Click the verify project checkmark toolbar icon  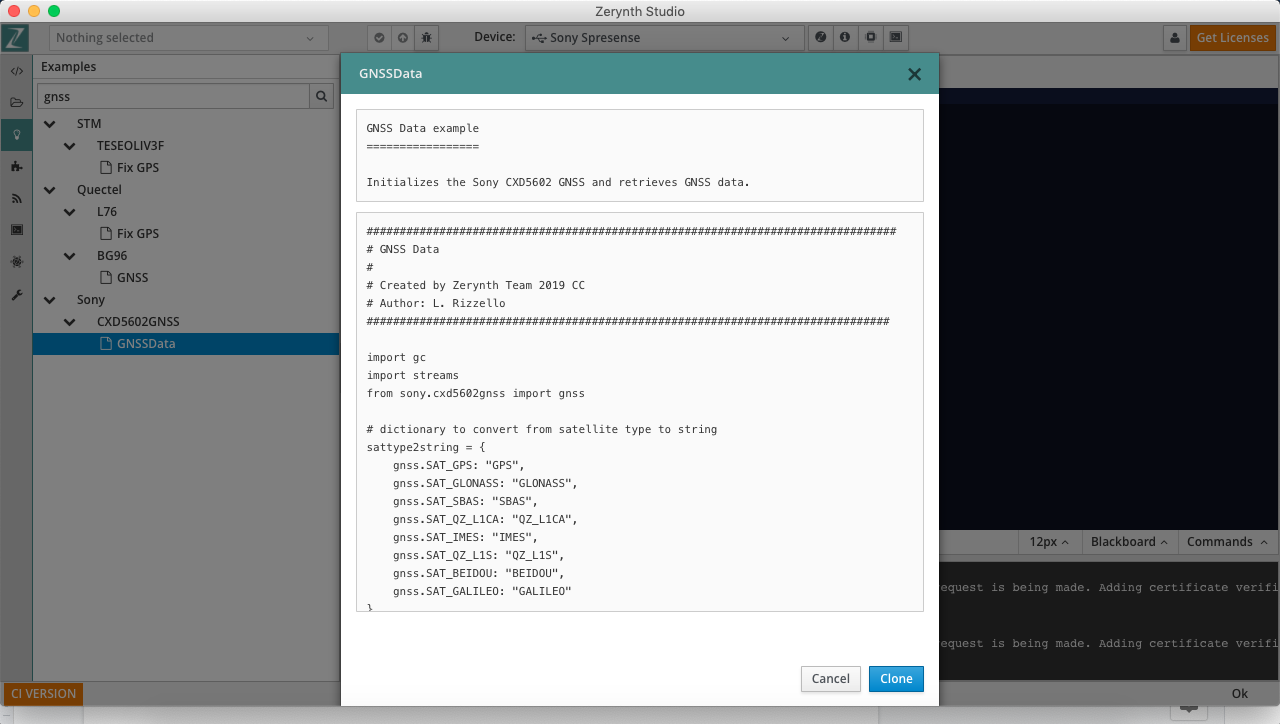point(379,38)
